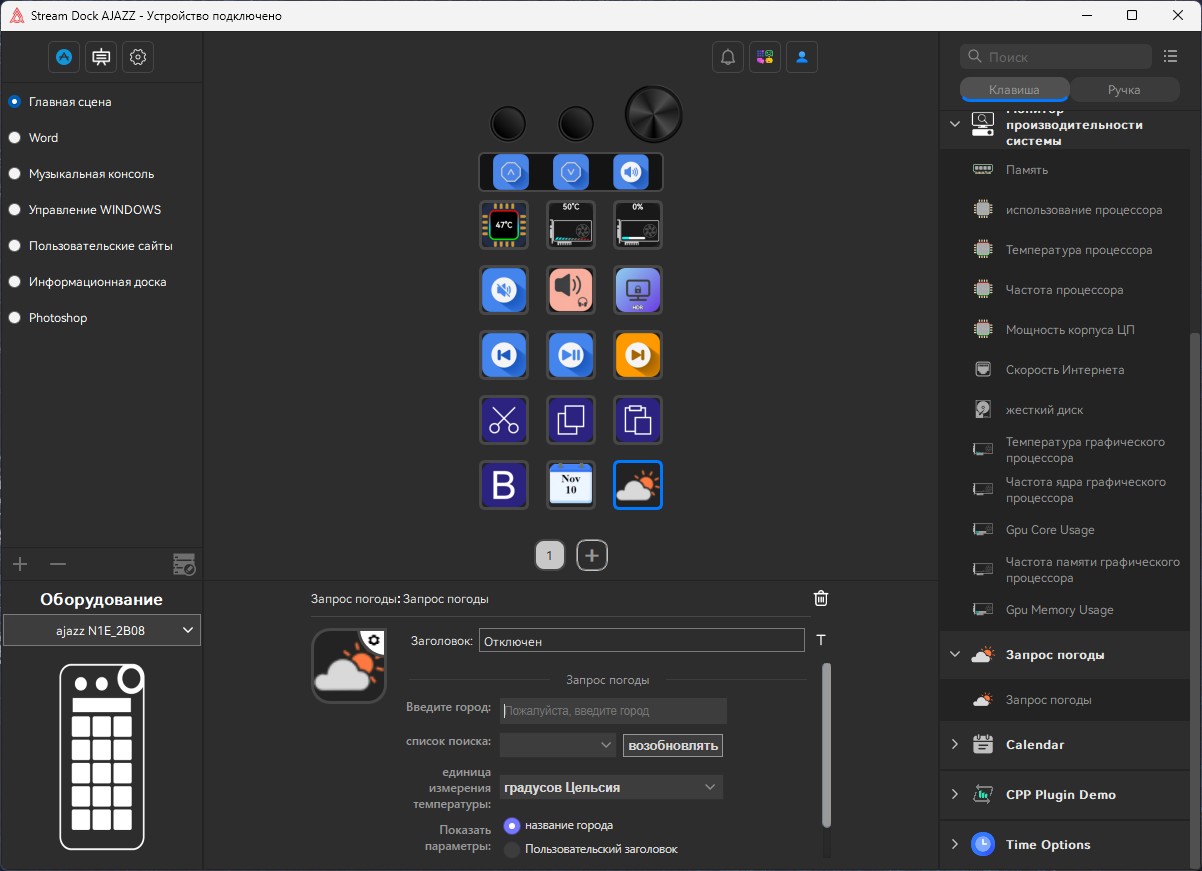Select the first small knob
This screenshot has width=1202, height=871.
tap(509, 124)
